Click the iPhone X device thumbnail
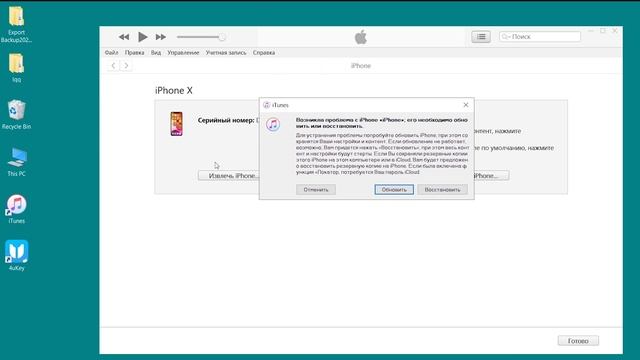Image resolution: width=640 pixels, height=360 pixels. (x=176, y=124)
